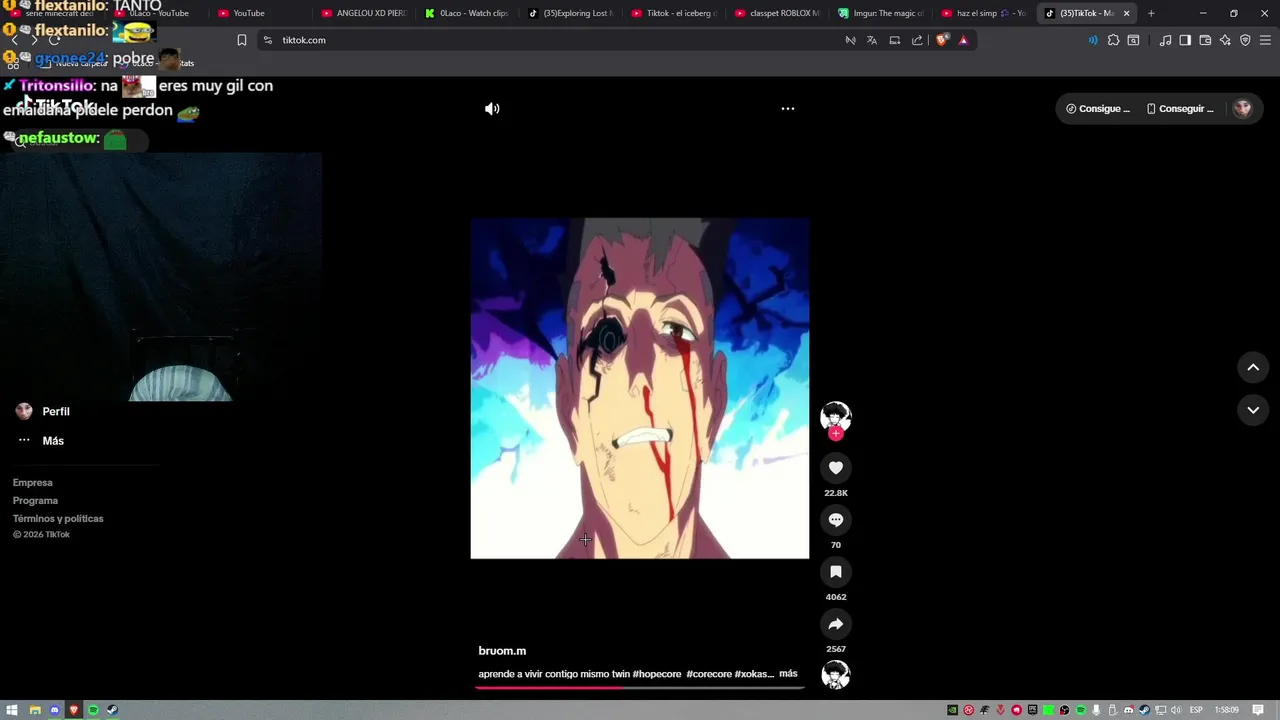Switch to 0Laco - Watch clips tab

[467, 13]
